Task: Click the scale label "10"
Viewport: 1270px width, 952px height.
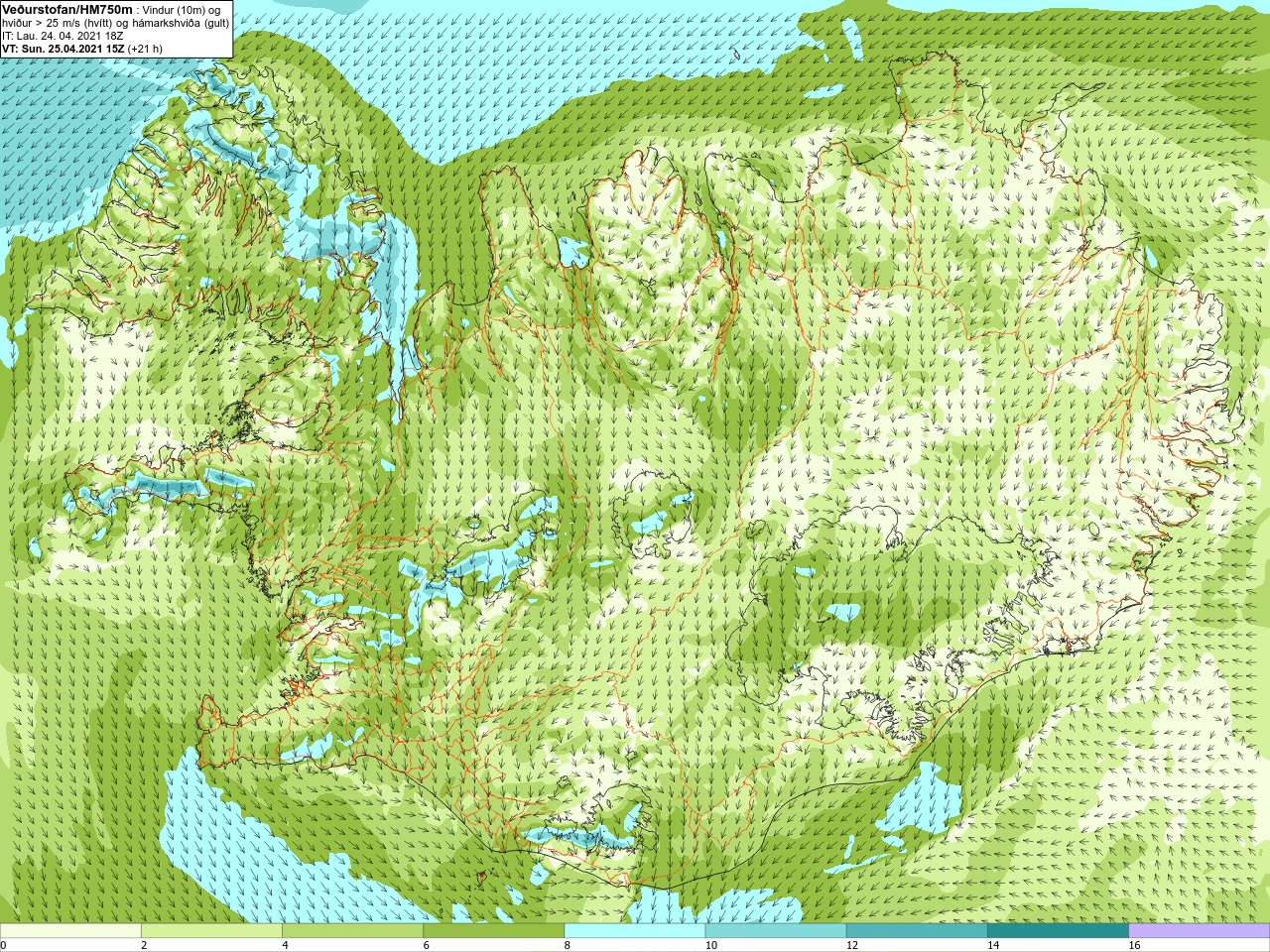Action: pos(710,945)
